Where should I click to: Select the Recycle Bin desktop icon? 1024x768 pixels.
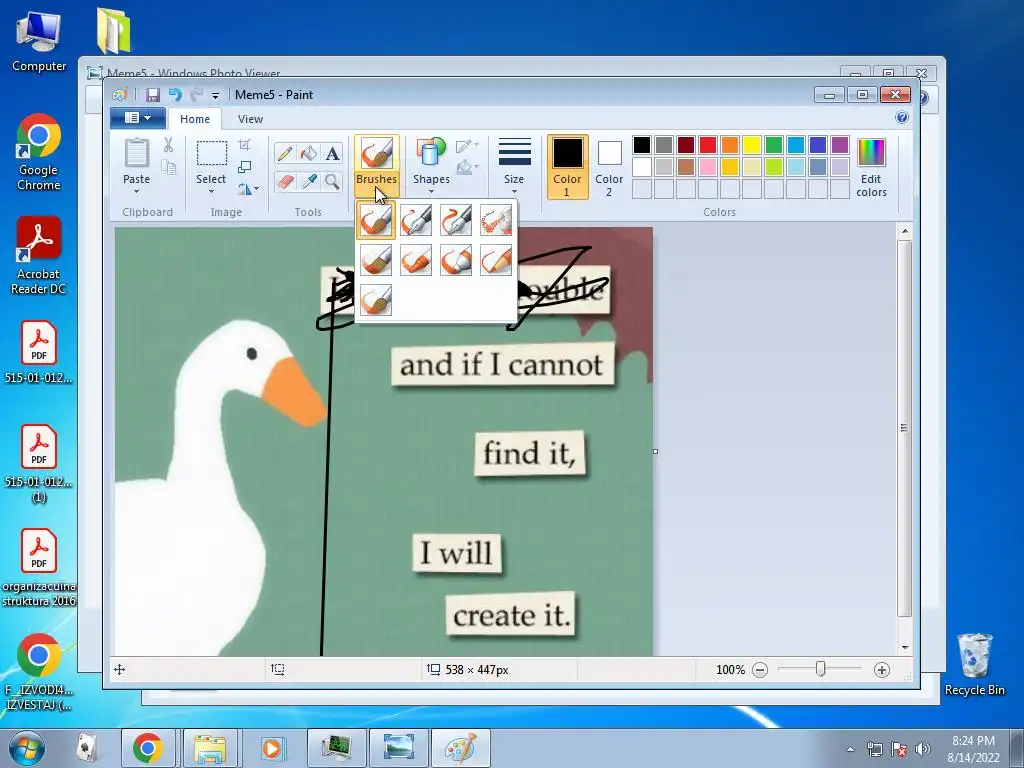coord(974,664)
